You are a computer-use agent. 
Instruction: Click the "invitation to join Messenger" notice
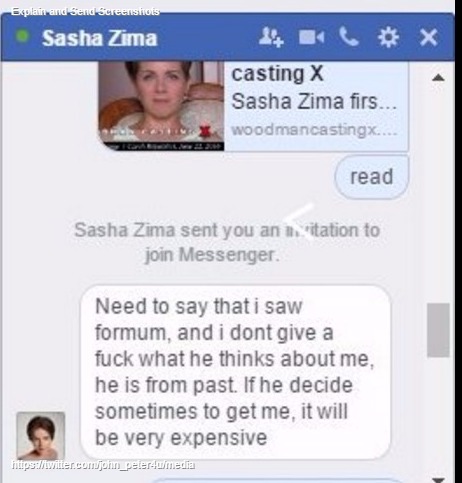coord(227,242)
